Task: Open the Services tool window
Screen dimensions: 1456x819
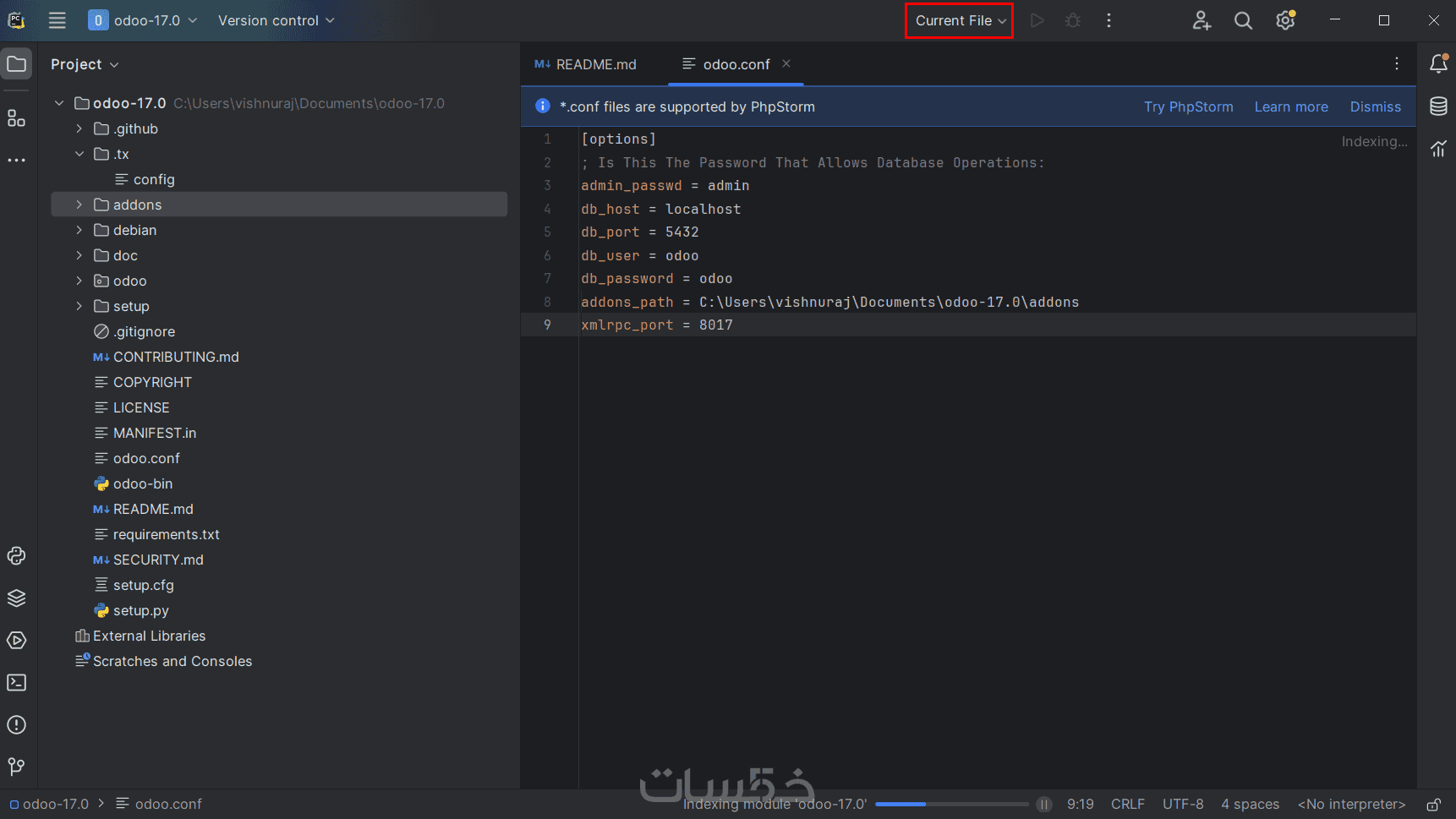Action: (17, 640)
